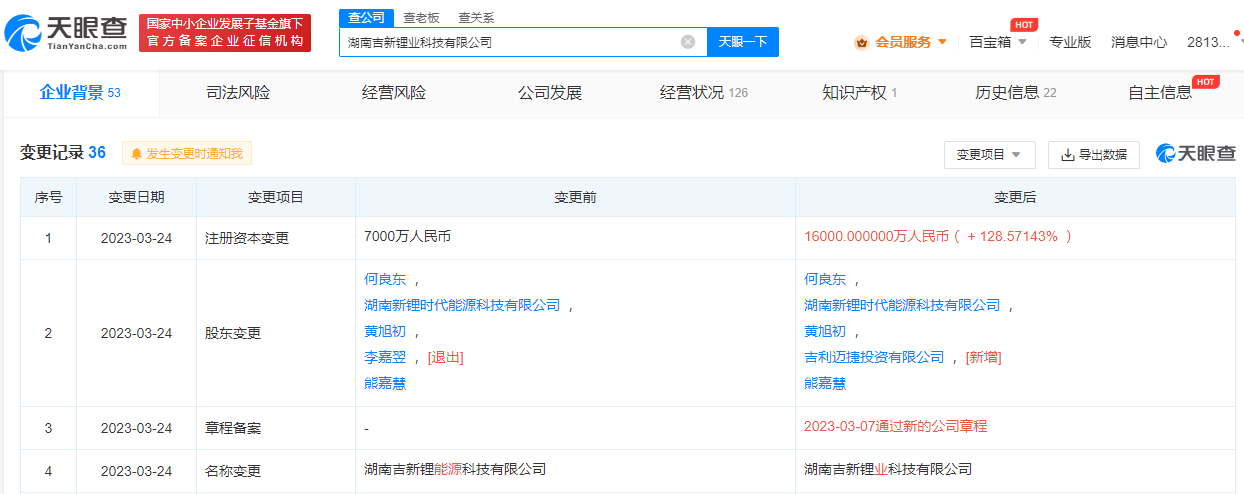Click the 名称变更 cell
The height and width of the screenshot is (494, 1244).
click(x=275, y=470)
